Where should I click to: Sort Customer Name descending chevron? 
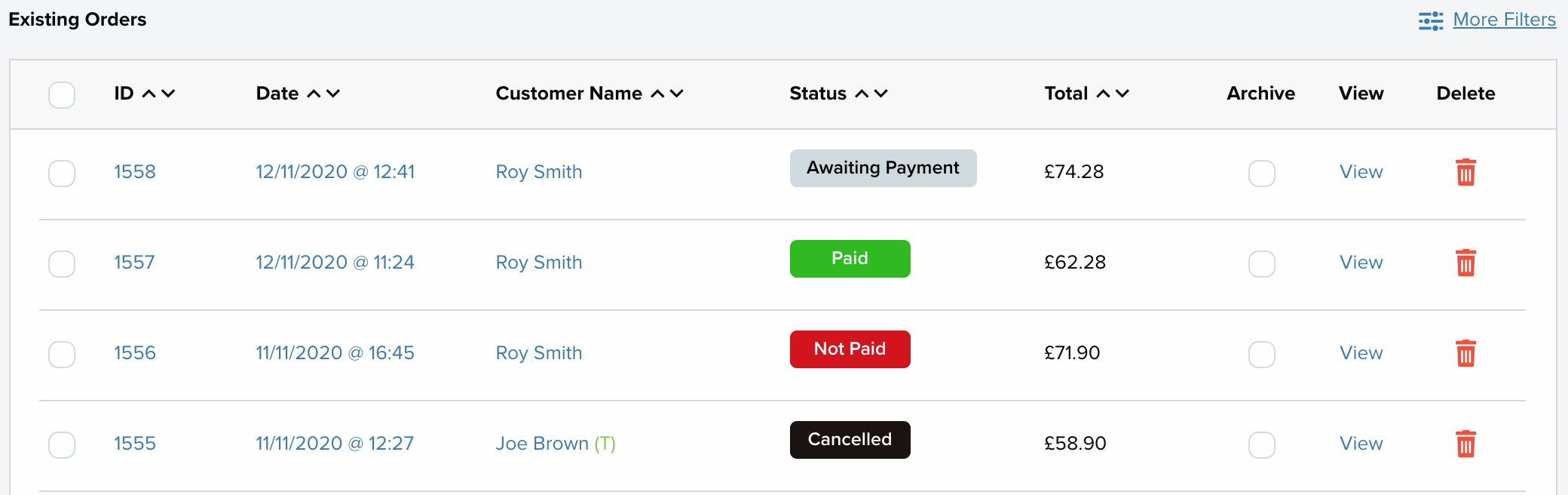point(677,94)
